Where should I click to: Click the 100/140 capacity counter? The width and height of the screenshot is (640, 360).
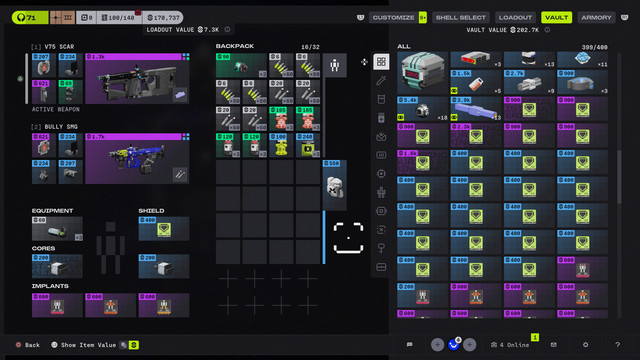pyautogui.click(x=119, y=18)
